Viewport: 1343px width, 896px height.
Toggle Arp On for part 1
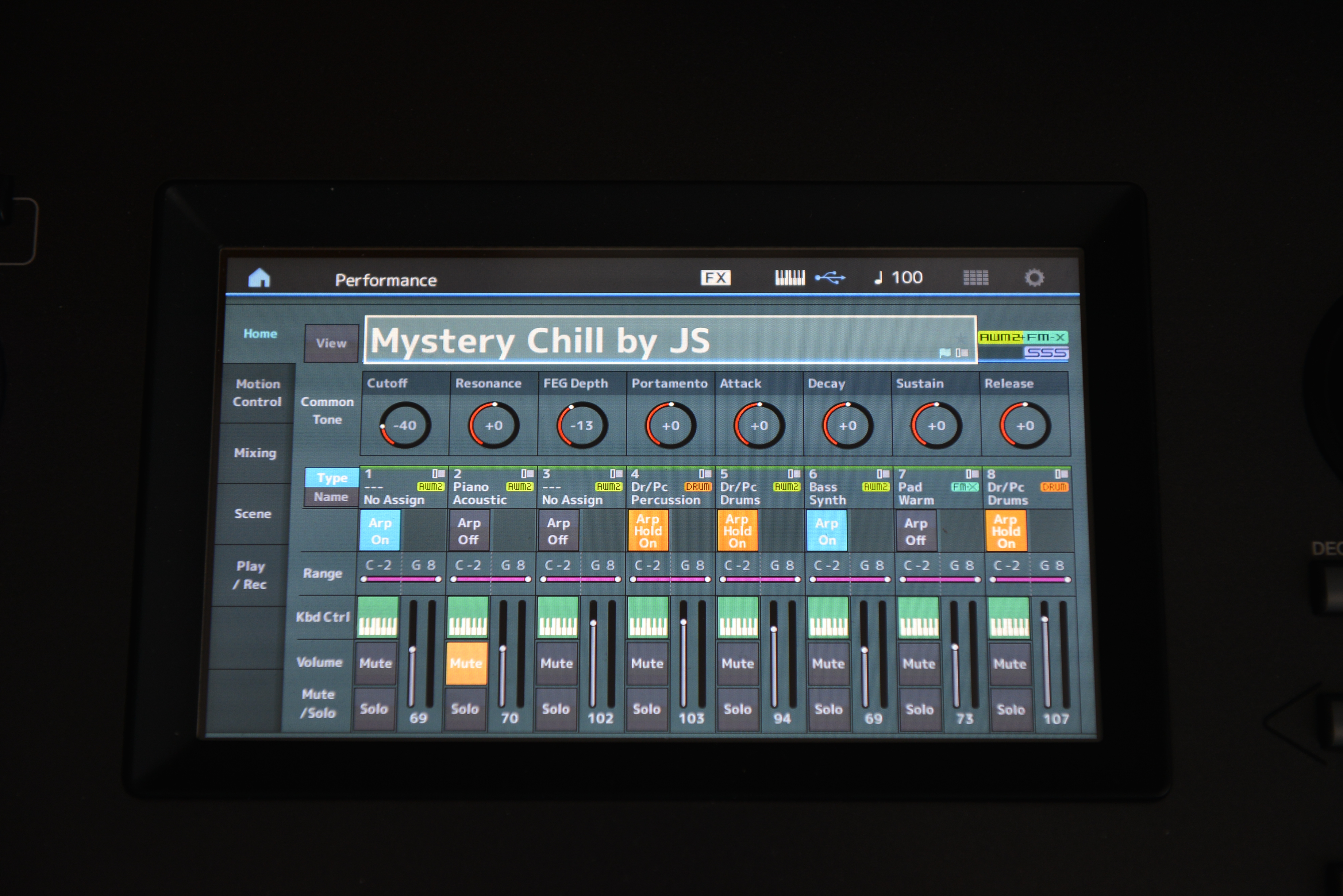point(380,531)
